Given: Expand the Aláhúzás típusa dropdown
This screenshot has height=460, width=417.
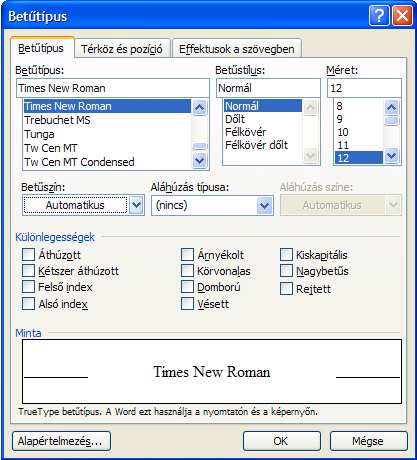Looking at the screenshot, I should [265, 205].
